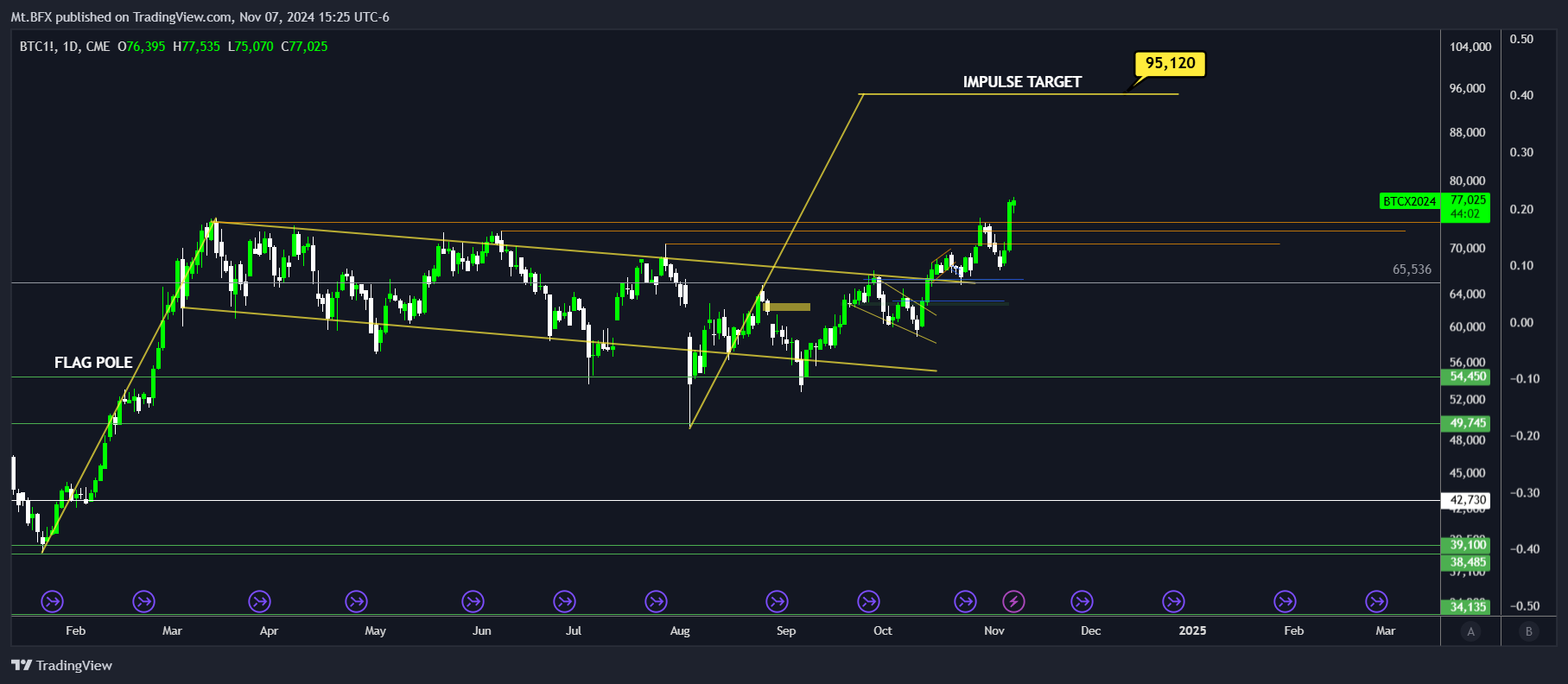This screenshot has width=1568, height=684.
Task: Click the 104,000 tick on the price axis
Action: [x=1470, y=47]
